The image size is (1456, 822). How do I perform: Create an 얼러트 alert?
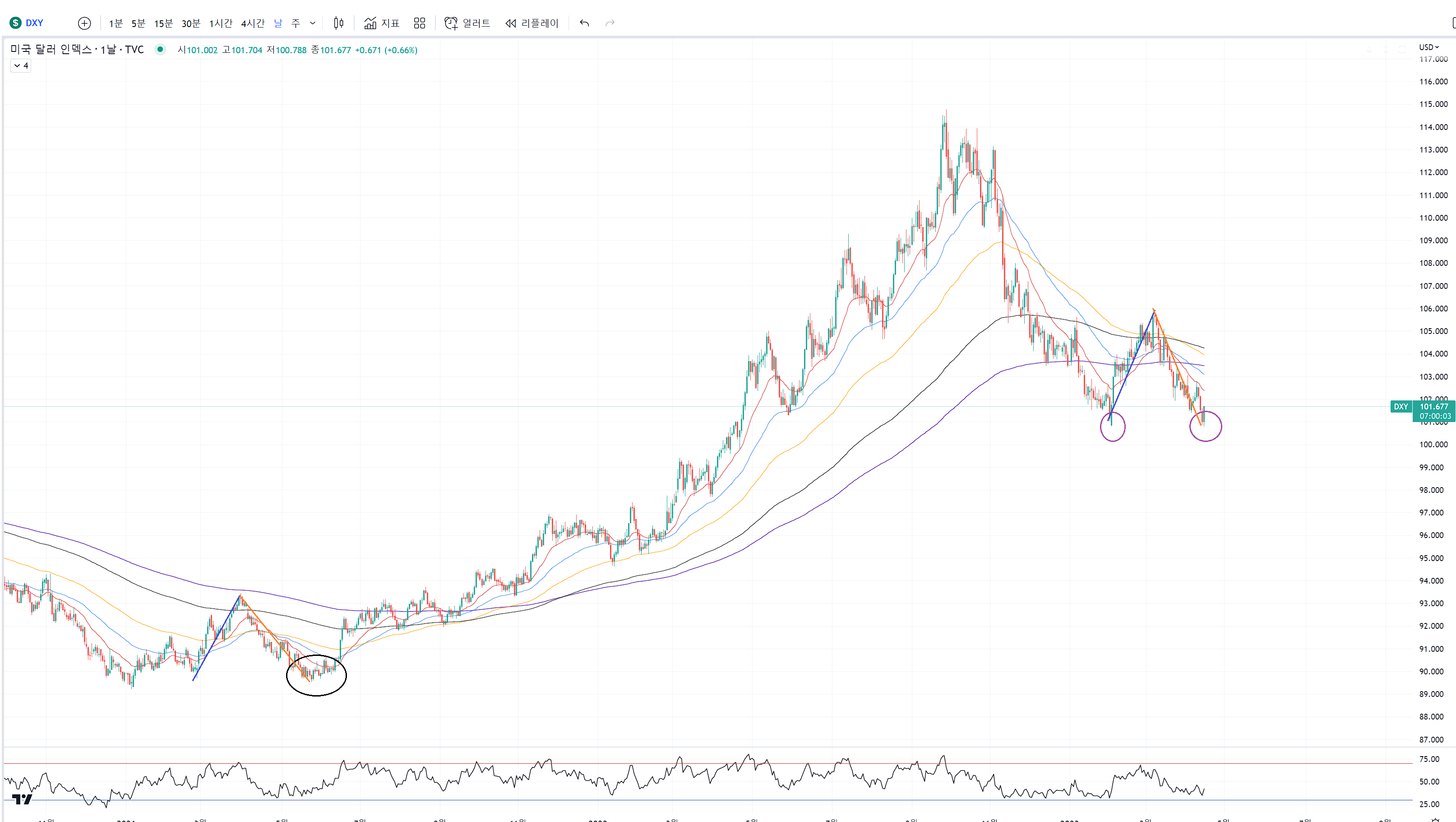pos(467,23)
